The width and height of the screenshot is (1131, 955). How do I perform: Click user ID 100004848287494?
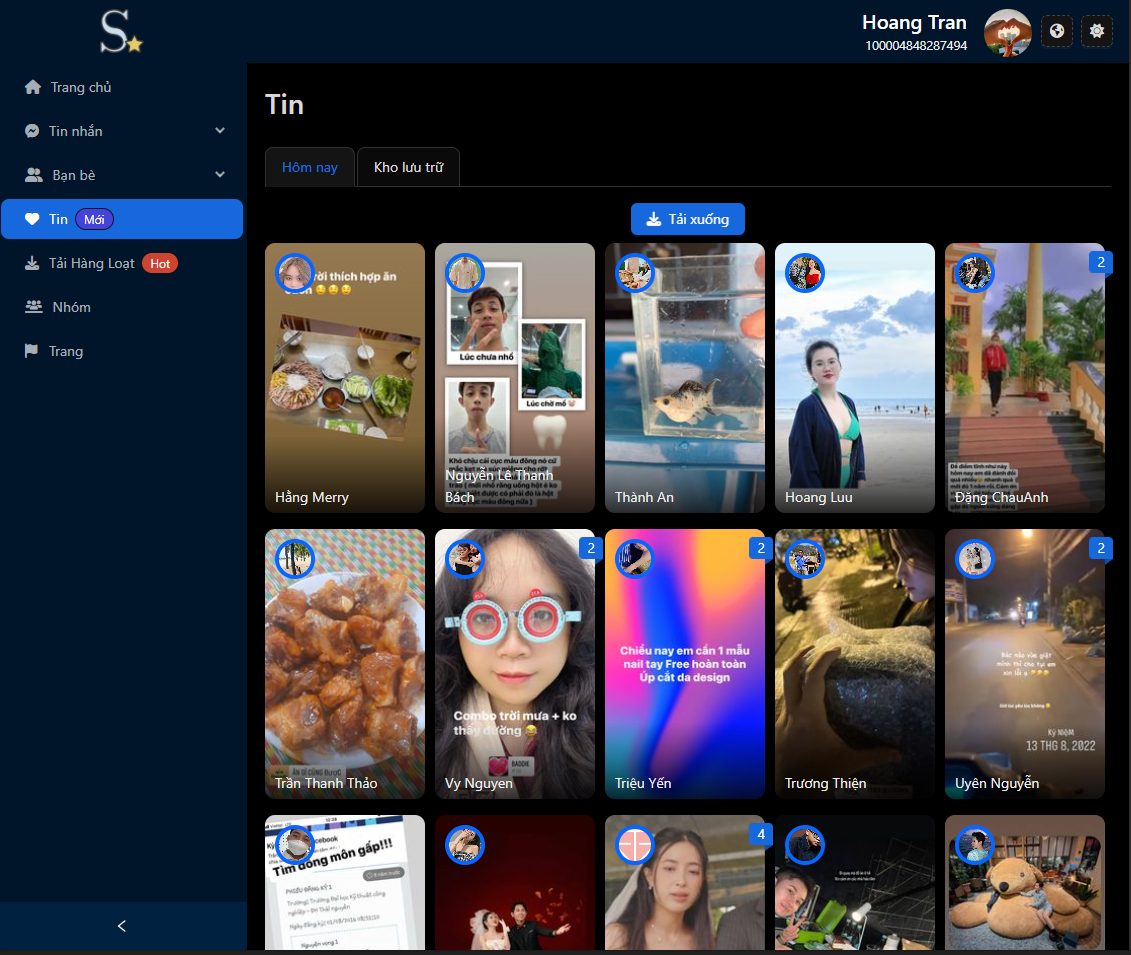(x=916, y=45)
